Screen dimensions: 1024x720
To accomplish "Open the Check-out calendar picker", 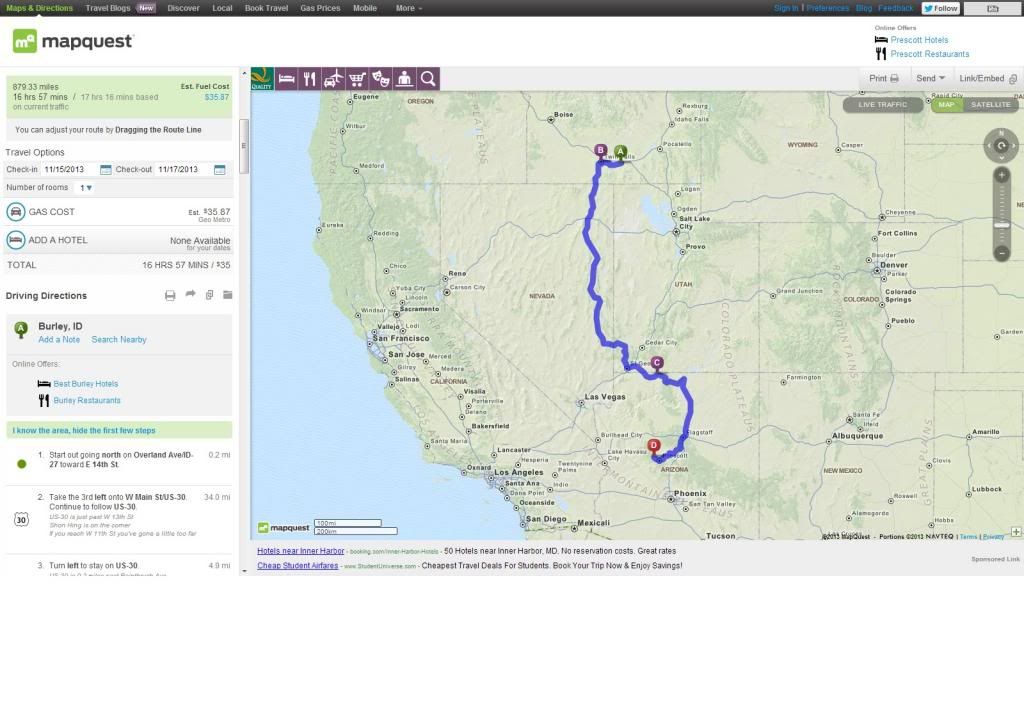I will [219, 170].
